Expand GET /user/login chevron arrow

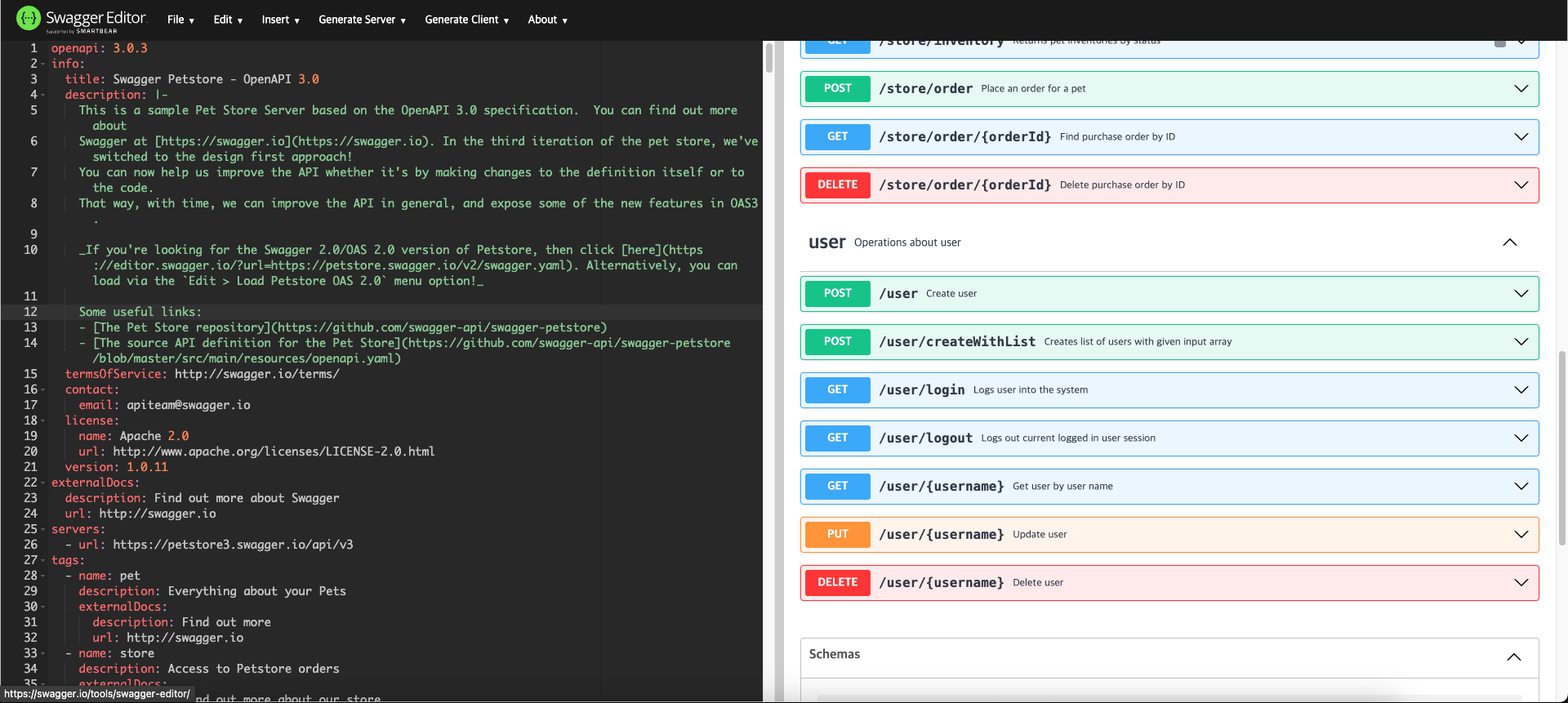1521,390
